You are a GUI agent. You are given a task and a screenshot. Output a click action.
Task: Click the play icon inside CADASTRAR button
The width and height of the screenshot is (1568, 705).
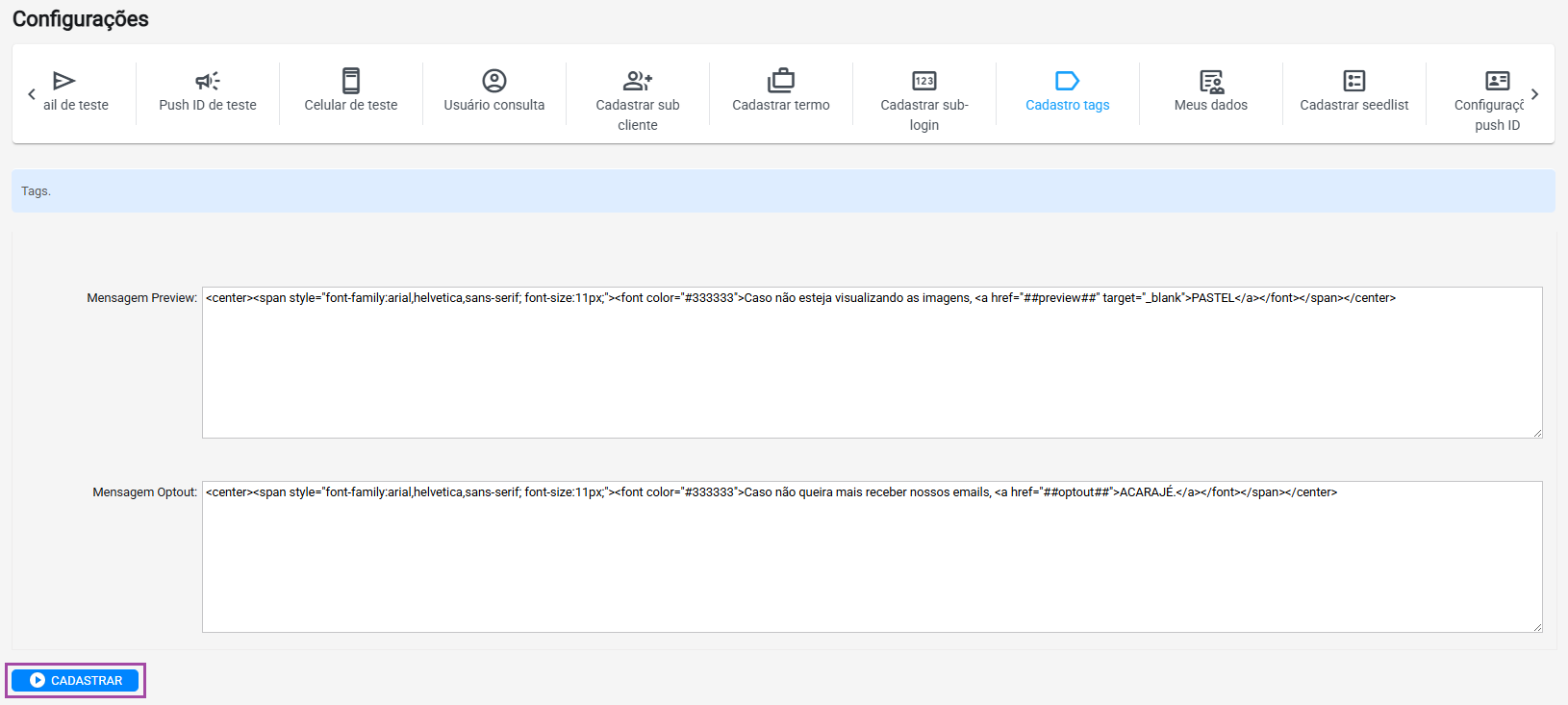(38, 680)
